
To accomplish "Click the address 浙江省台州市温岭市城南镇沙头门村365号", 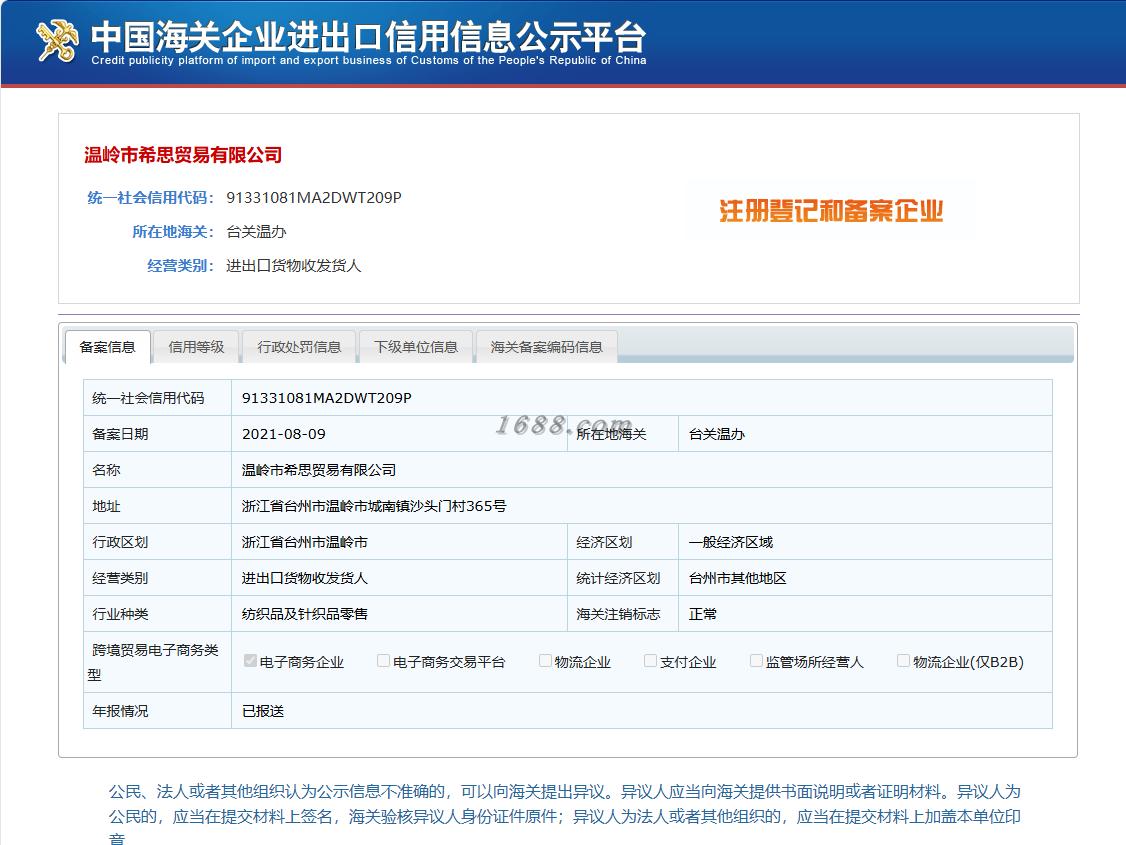I will [x=374, y=506].
